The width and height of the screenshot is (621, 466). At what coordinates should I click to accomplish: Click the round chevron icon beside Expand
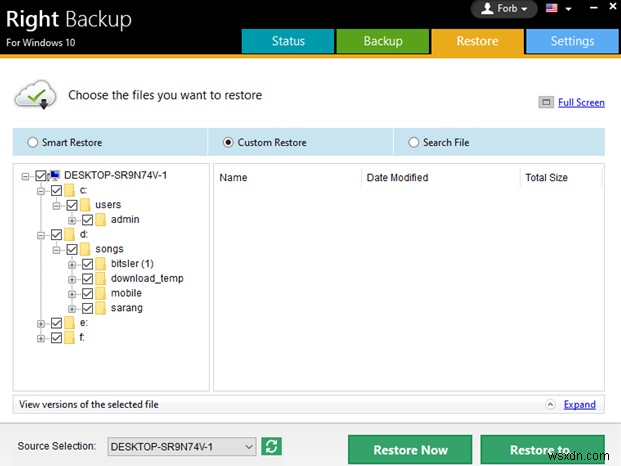(x=550, y=405)
